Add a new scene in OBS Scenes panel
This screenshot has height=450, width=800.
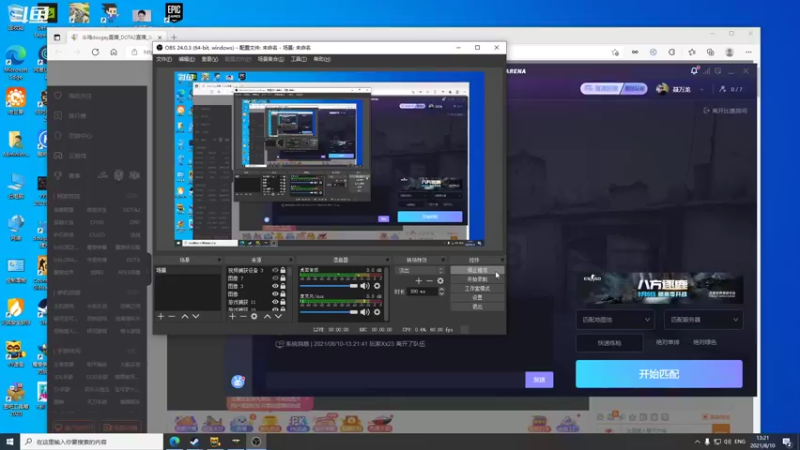click(x=161, y=317)
